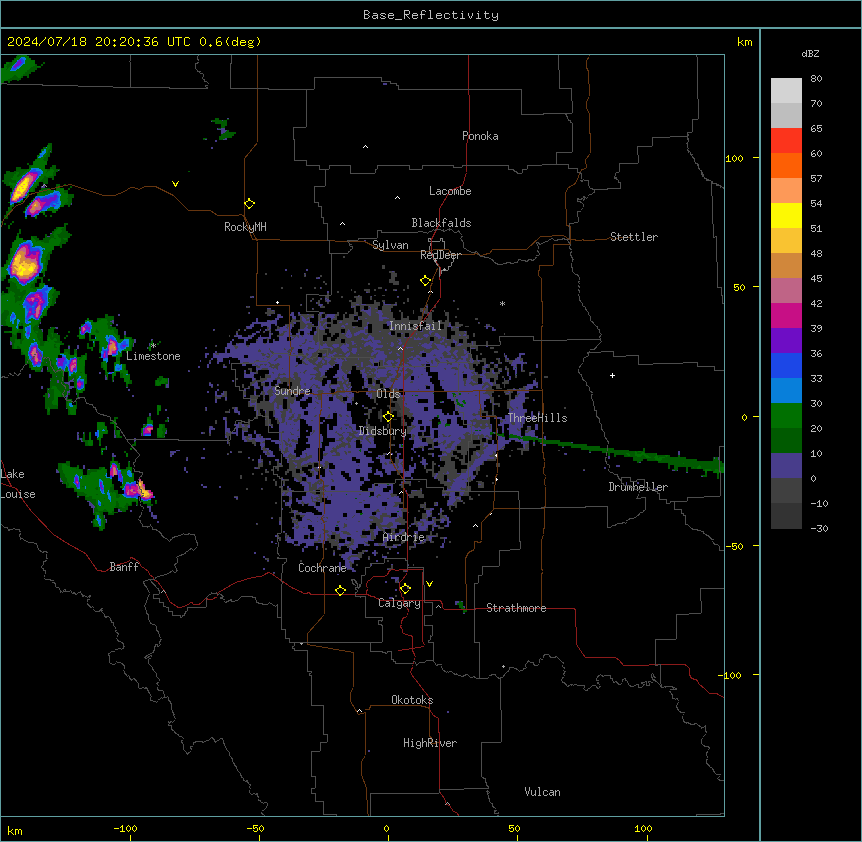
Task: Click the dBZ legend heading
Action: pos(810,54)
